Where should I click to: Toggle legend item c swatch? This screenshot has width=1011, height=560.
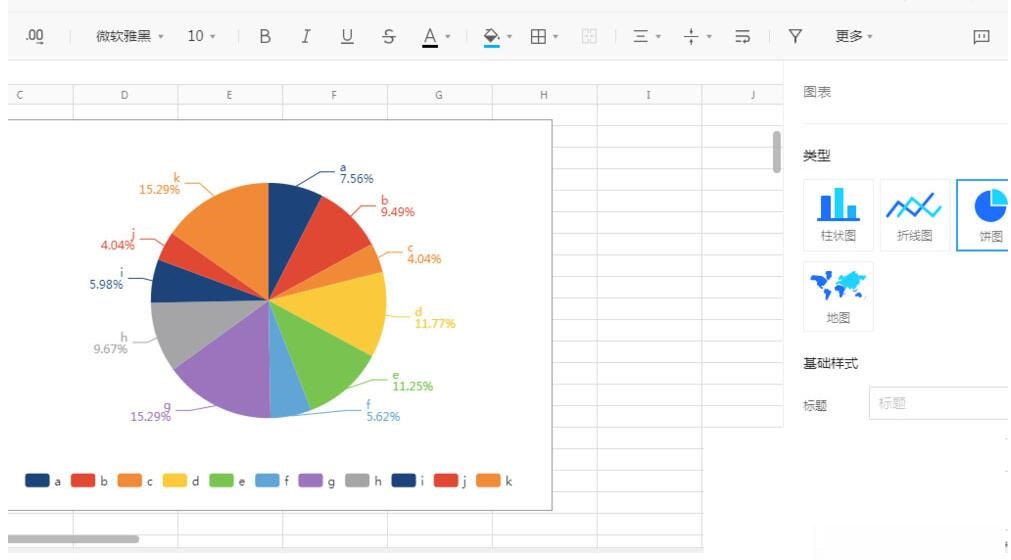point(129,481)
